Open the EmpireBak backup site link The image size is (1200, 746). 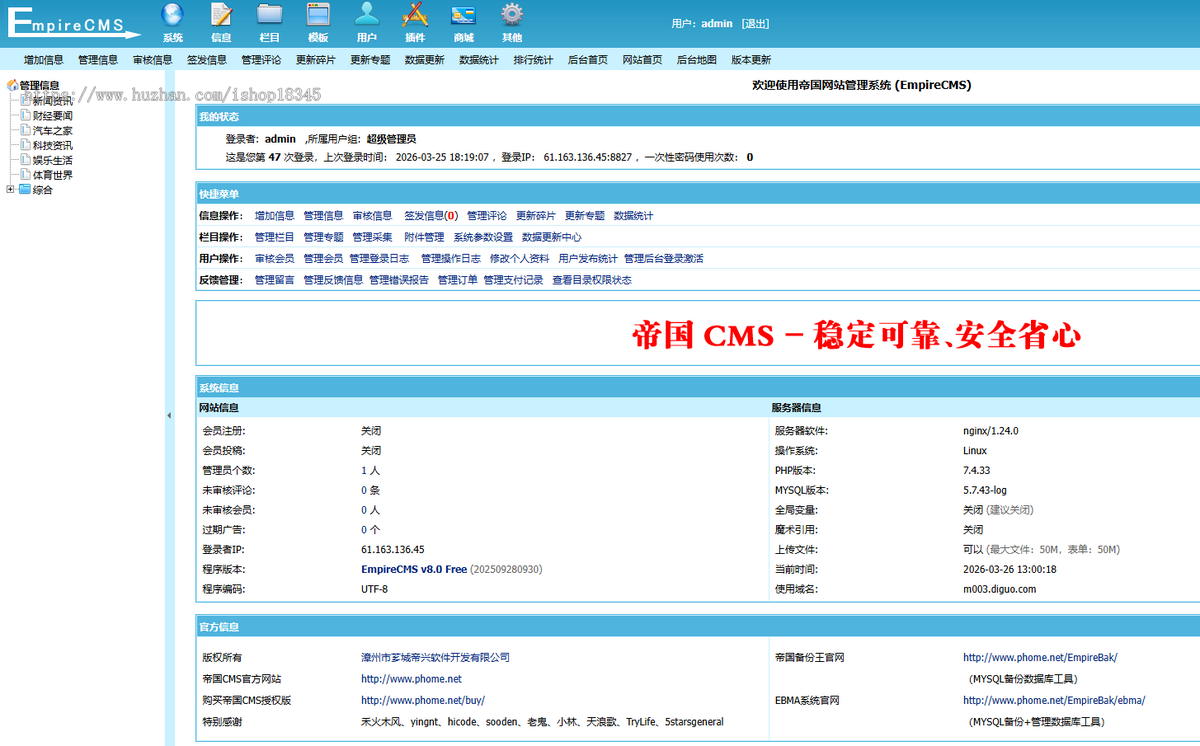1040,657
